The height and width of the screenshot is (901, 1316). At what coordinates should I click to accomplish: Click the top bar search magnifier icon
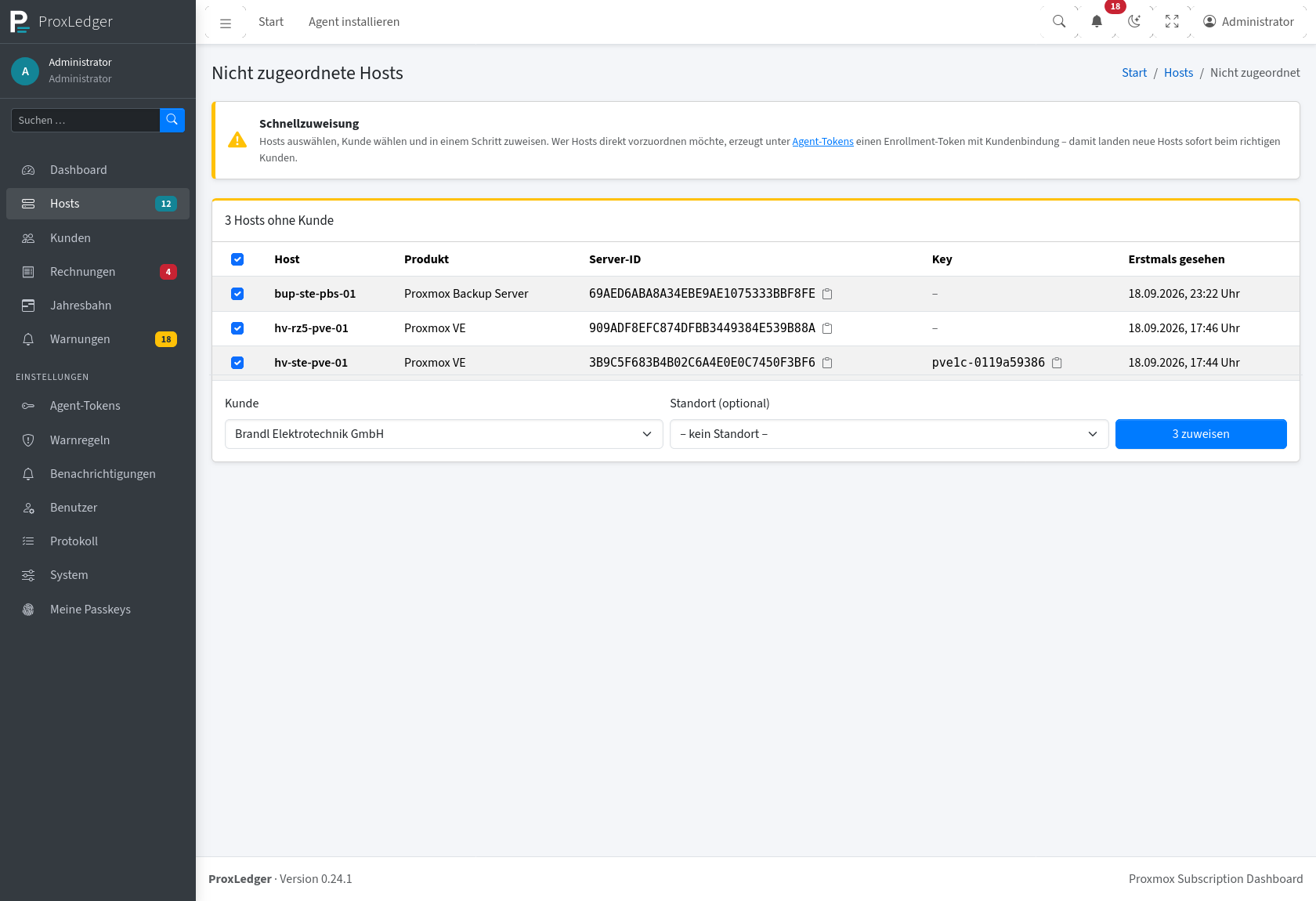coord(1059,22)
